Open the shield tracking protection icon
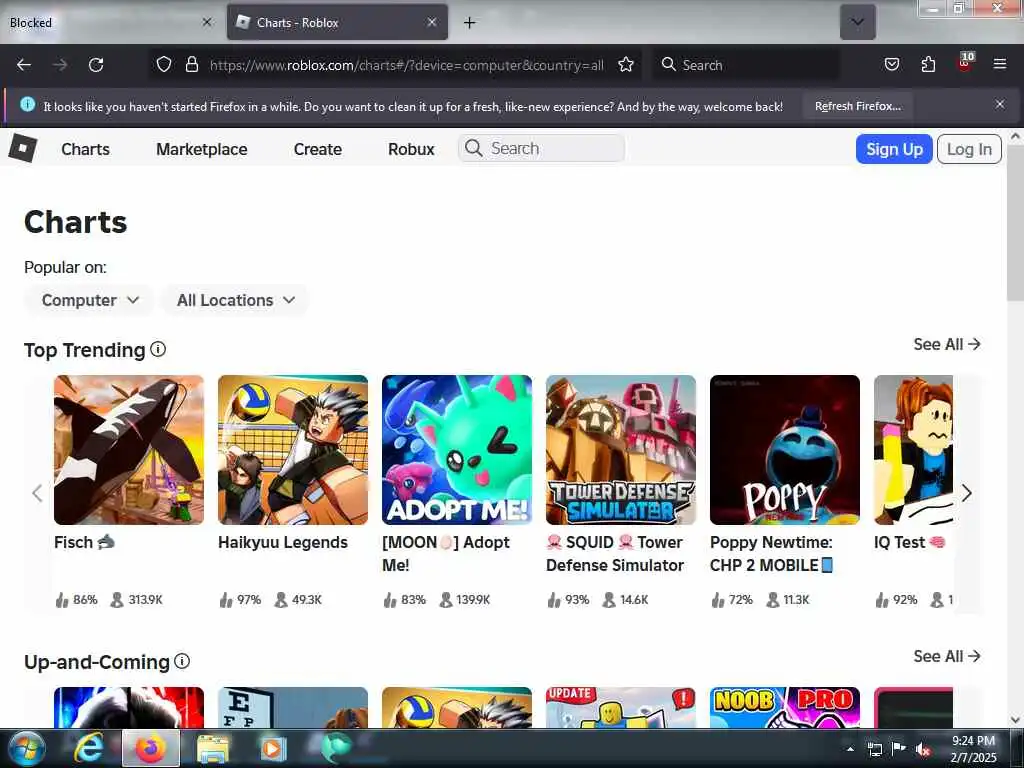 click(164, 64)
